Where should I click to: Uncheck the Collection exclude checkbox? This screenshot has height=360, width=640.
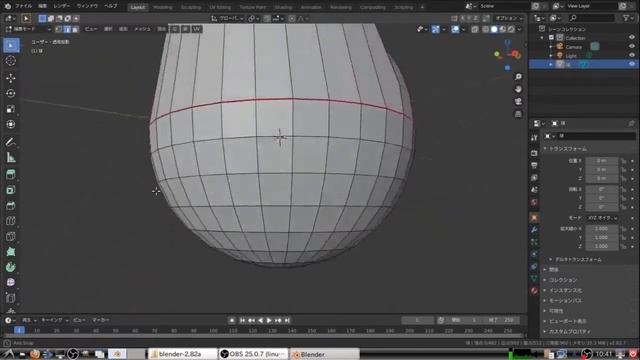coord(551,38)
